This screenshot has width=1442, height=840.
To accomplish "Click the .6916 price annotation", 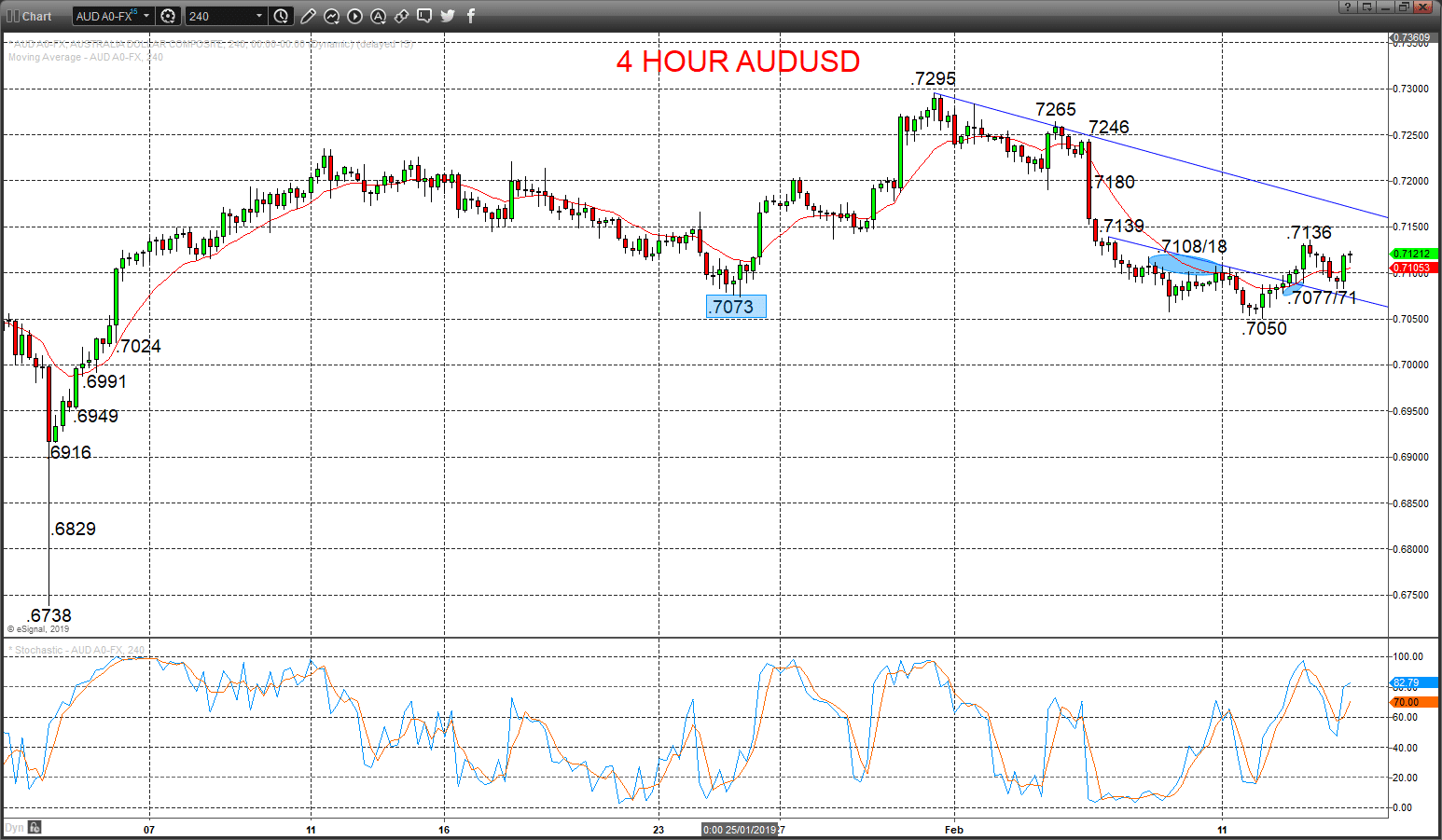I will click(x=70, y=452).
